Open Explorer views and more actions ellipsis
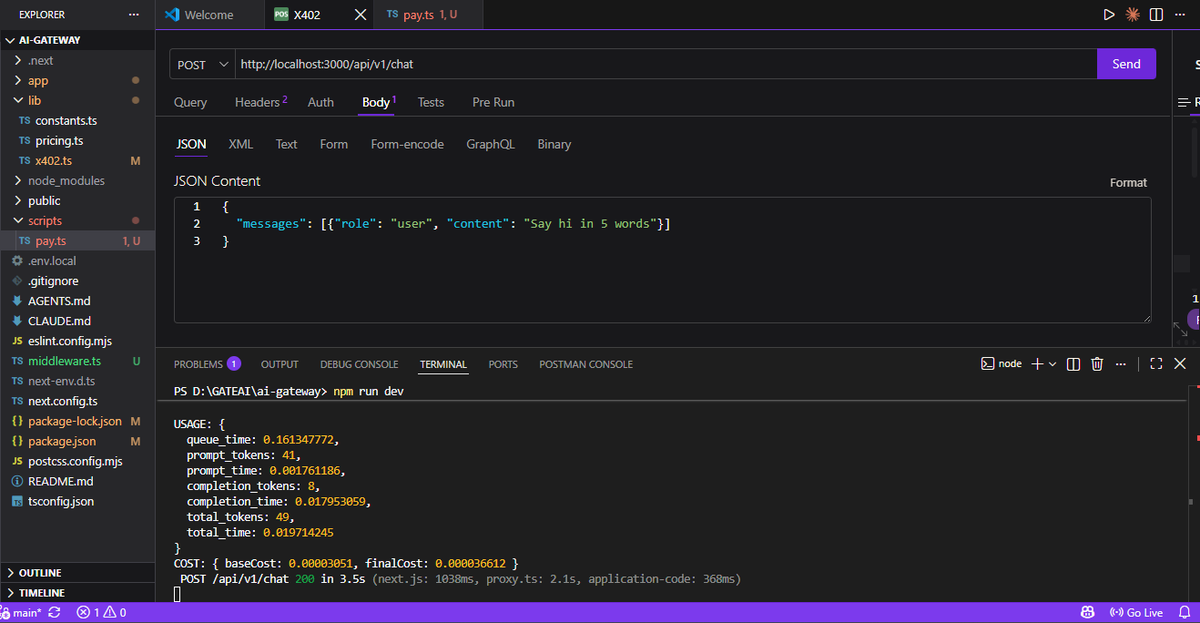The width and height of the screenshot is (1200, 623). pyautogui.click(x=134, y=15)
